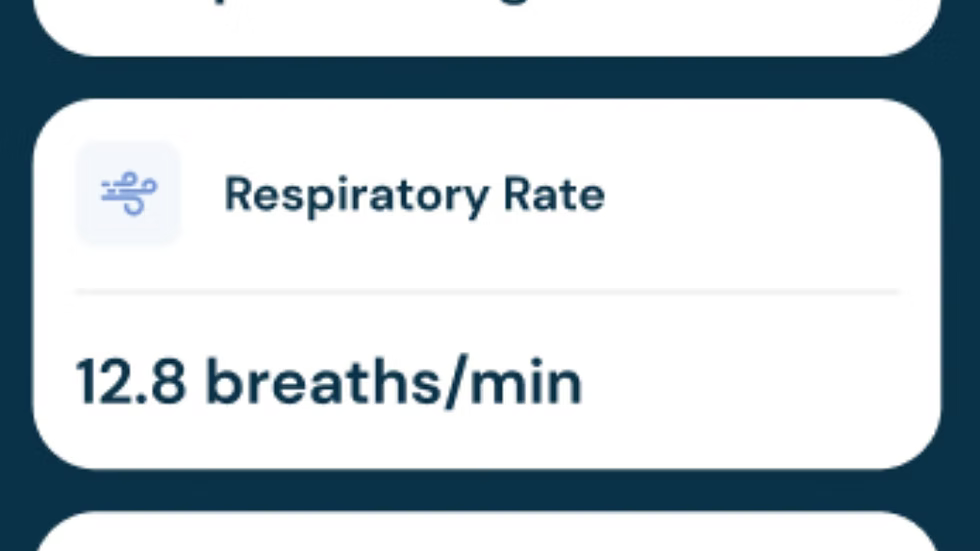The height and width of the screenshot is (551, 980).
Task: Tap the 12.8 breaths/min reading
Action: click(x=329, y=383)
